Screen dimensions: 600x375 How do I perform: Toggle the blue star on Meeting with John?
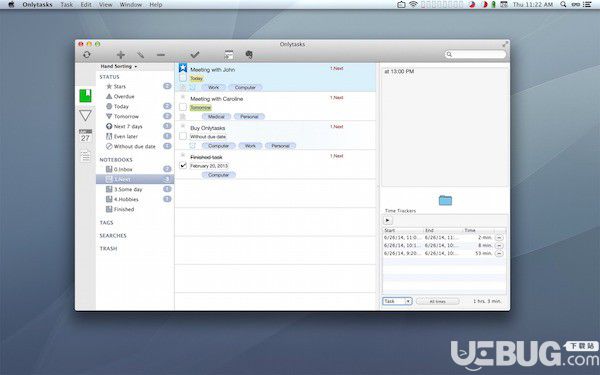tap(183, 68)
